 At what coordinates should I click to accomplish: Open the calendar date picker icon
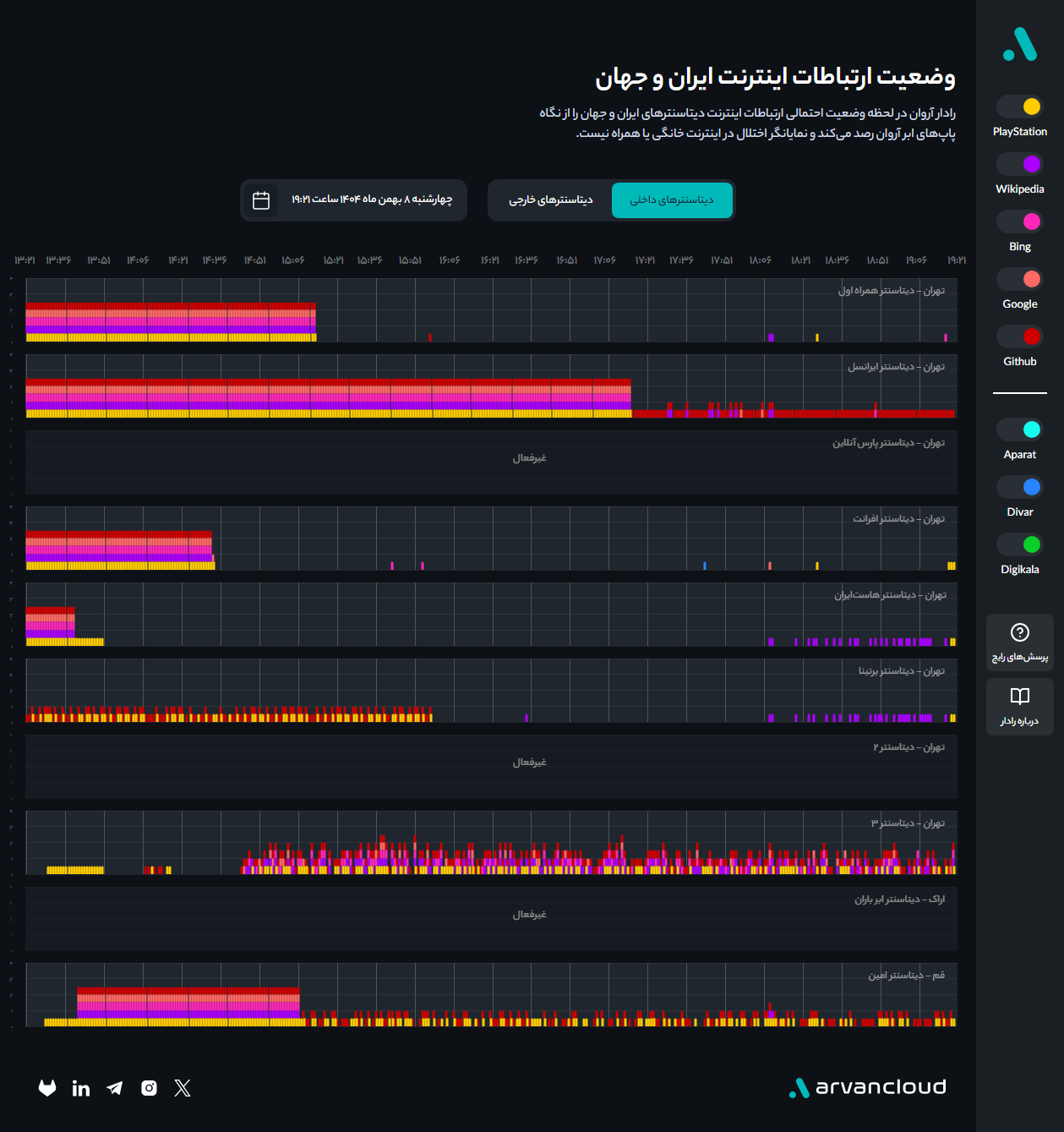click(261, 200)
